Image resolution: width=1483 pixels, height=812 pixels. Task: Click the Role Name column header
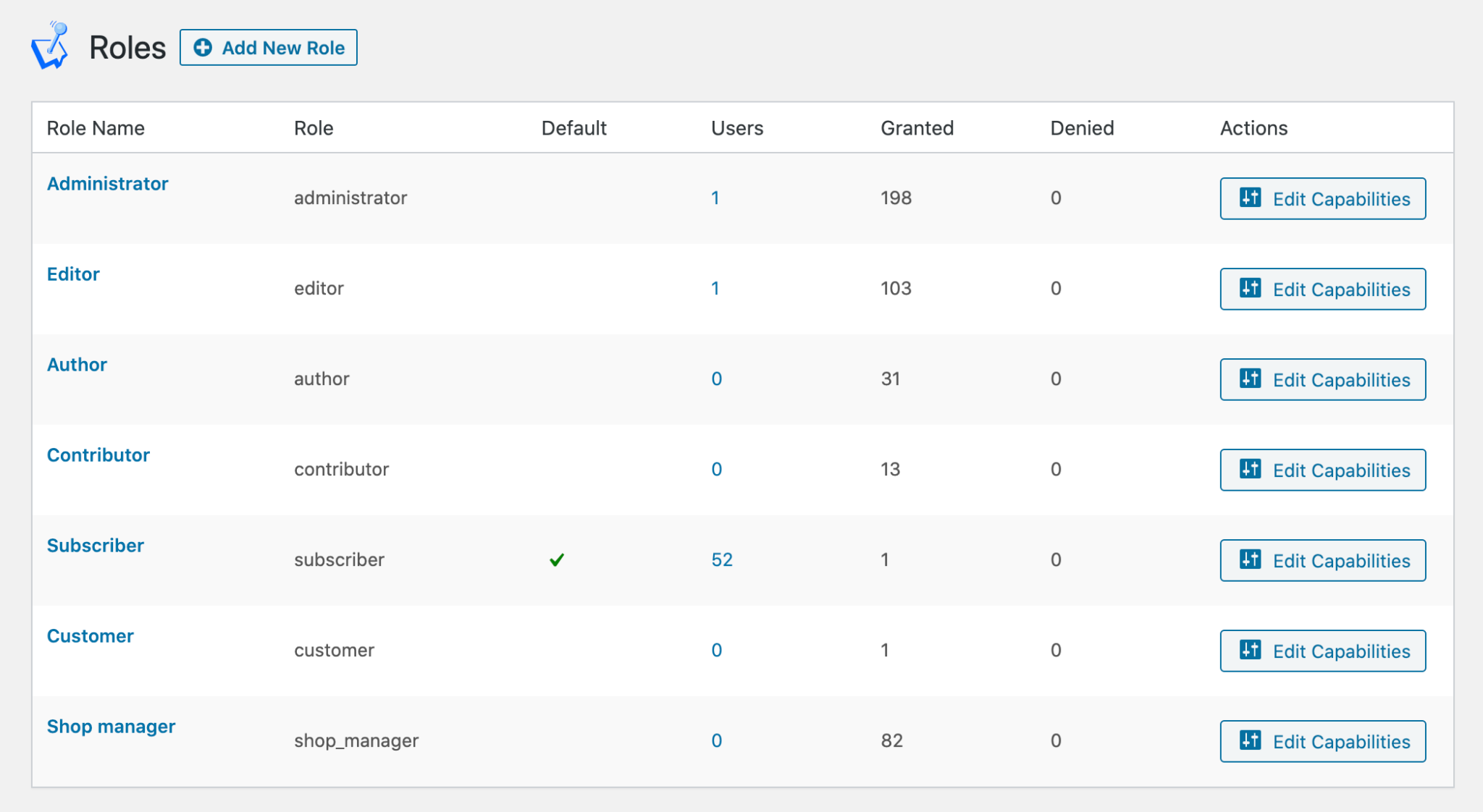96,128
